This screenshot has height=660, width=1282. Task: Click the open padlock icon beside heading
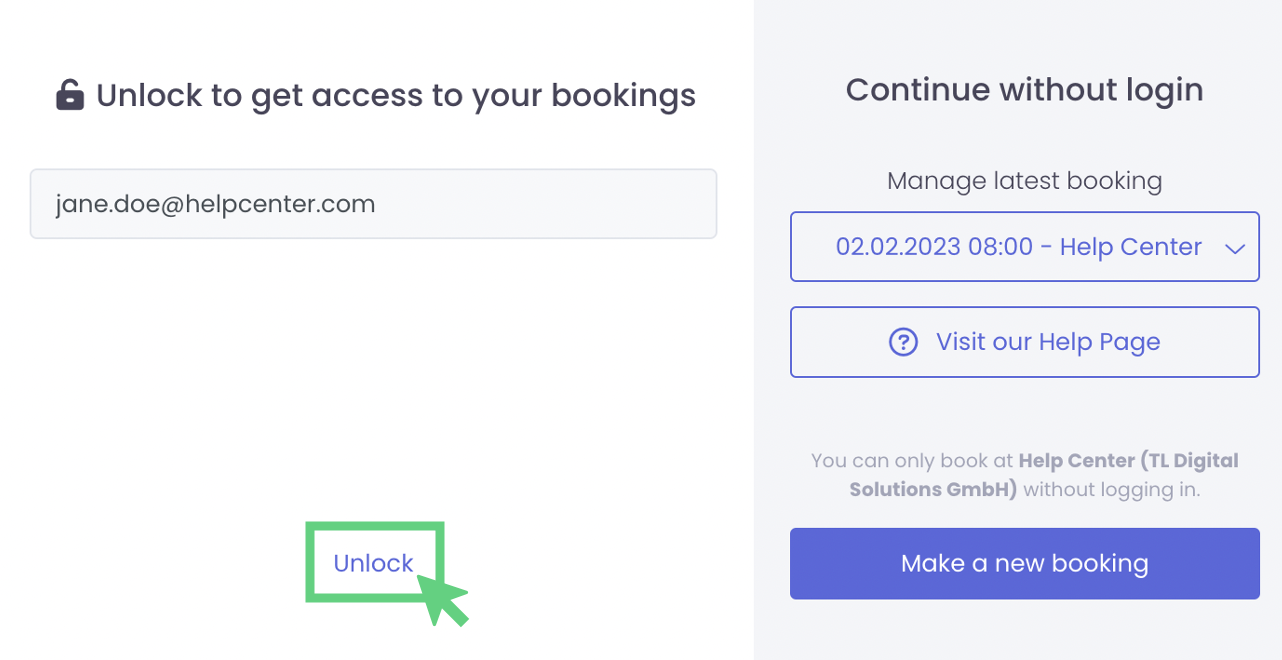69,95
